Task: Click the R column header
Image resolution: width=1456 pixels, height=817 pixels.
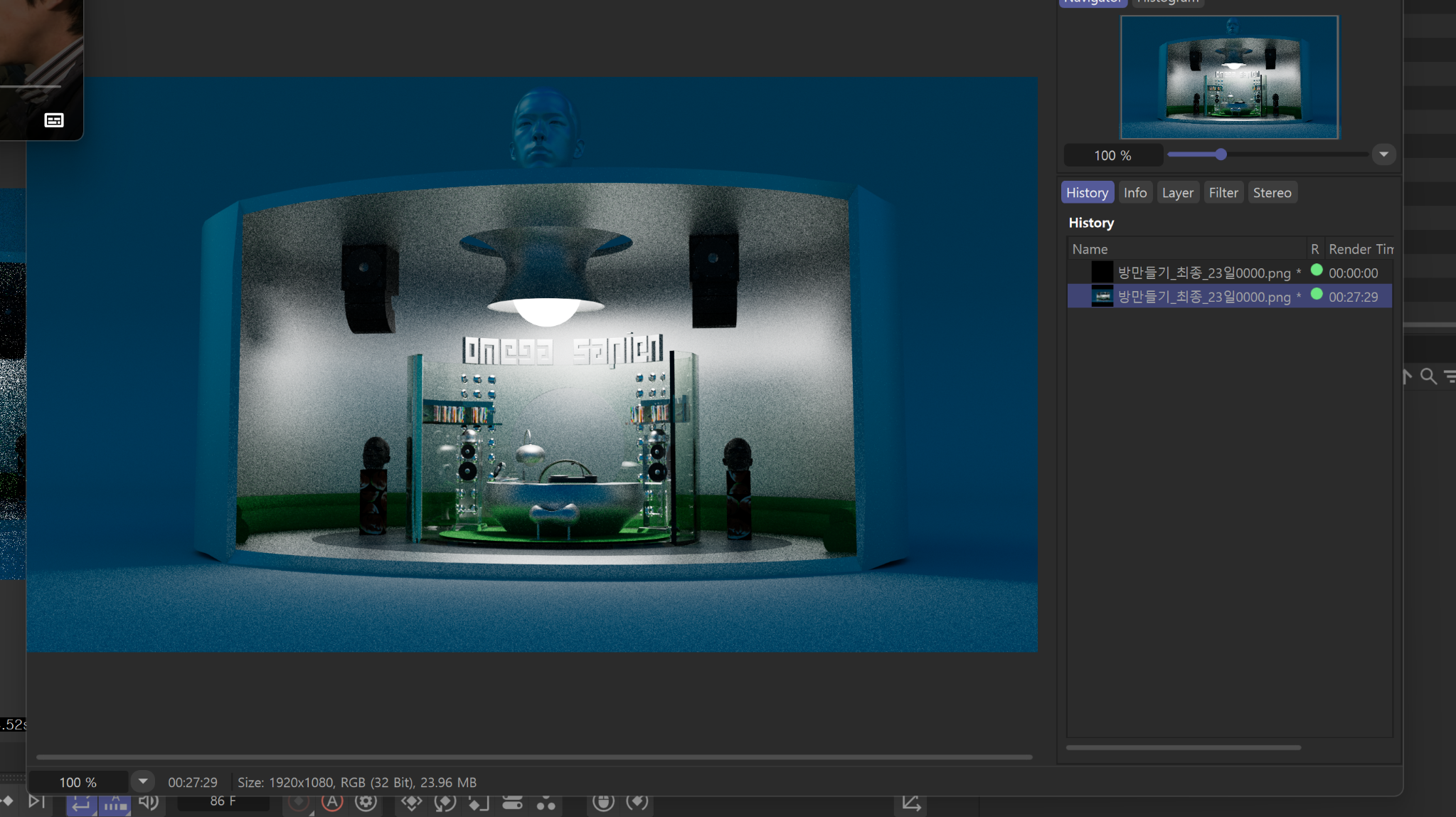Action: pyautogui.click(x=1315, y=249)
